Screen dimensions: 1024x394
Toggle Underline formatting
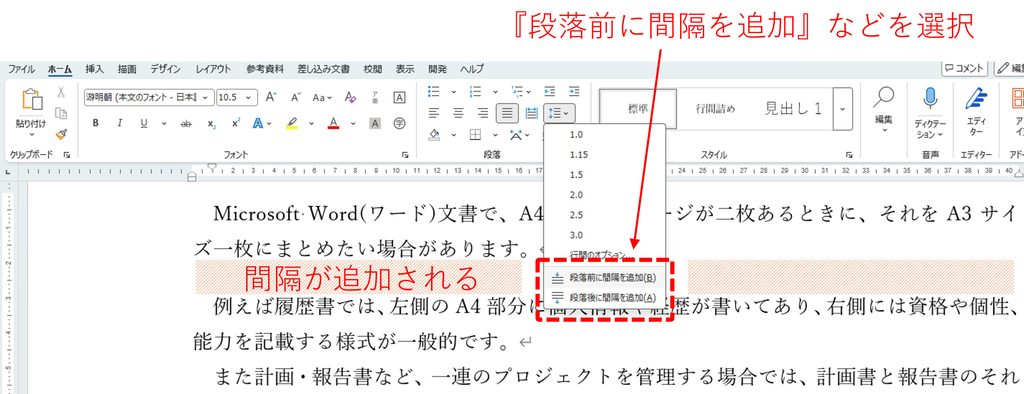coord(144,123)
